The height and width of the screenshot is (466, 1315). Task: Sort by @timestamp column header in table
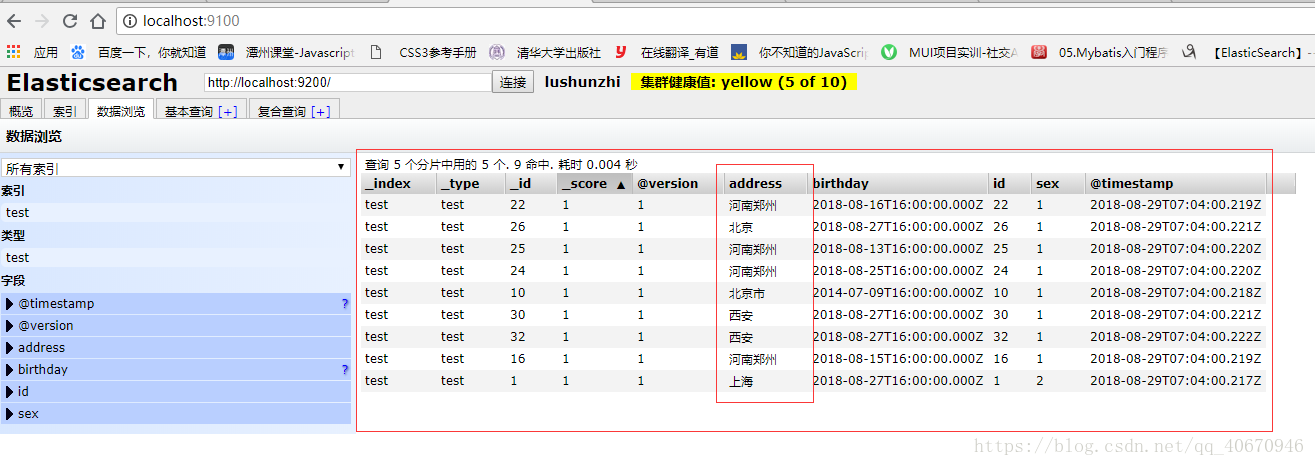(x=1176, y=183)
